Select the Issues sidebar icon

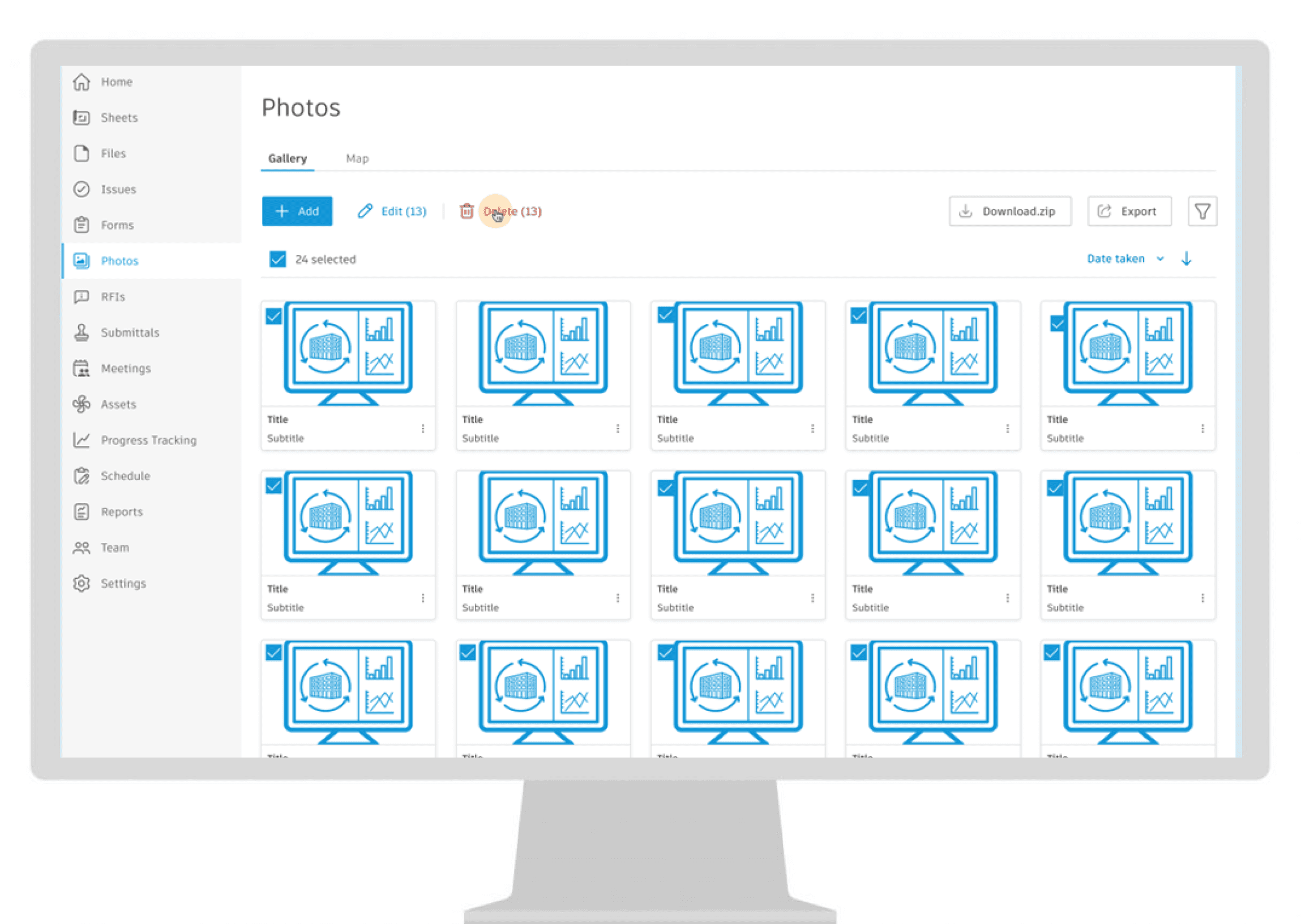coord(82,189)
